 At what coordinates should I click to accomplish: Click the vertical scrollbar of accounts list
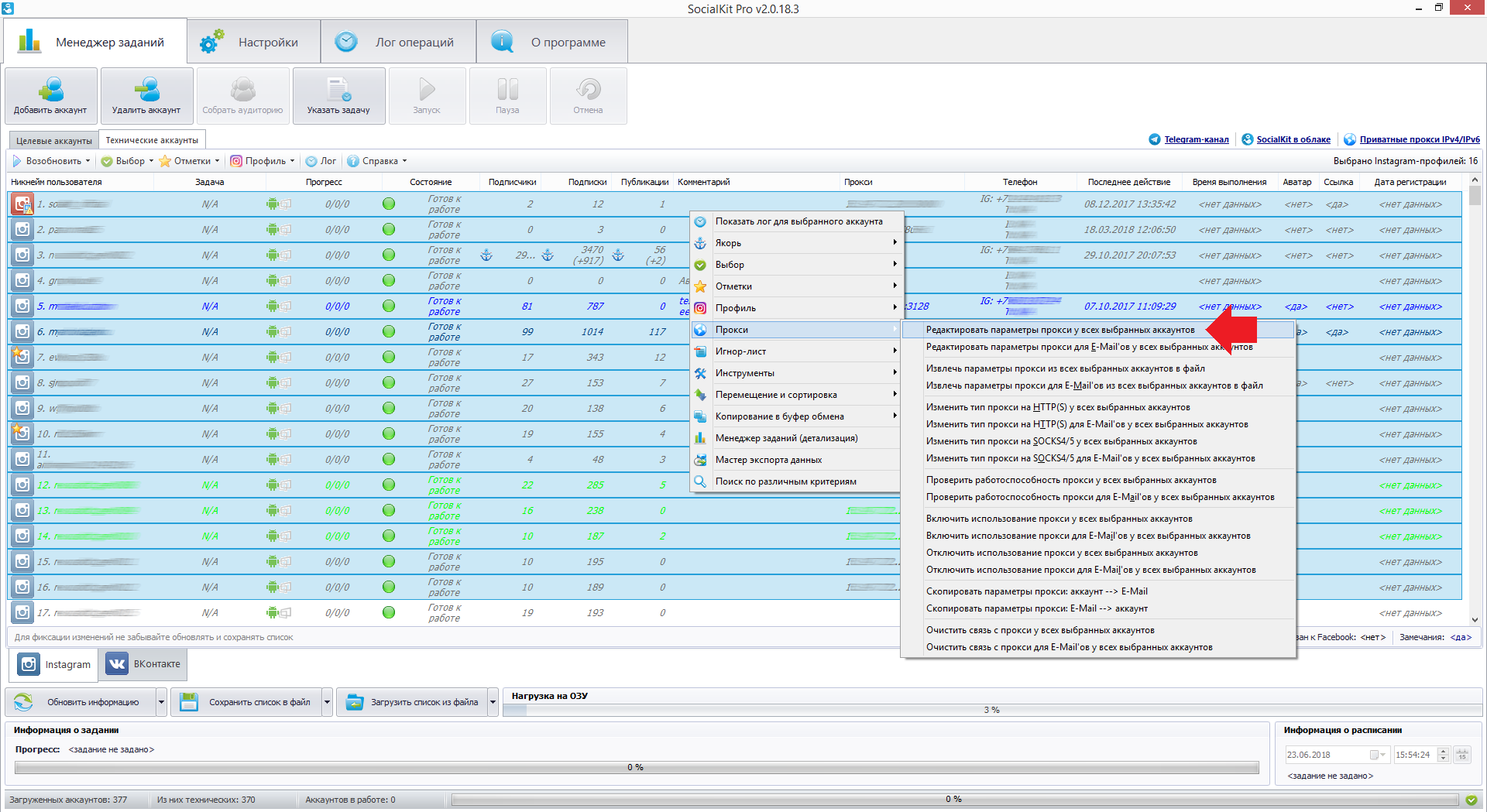tap(1475, 399)
